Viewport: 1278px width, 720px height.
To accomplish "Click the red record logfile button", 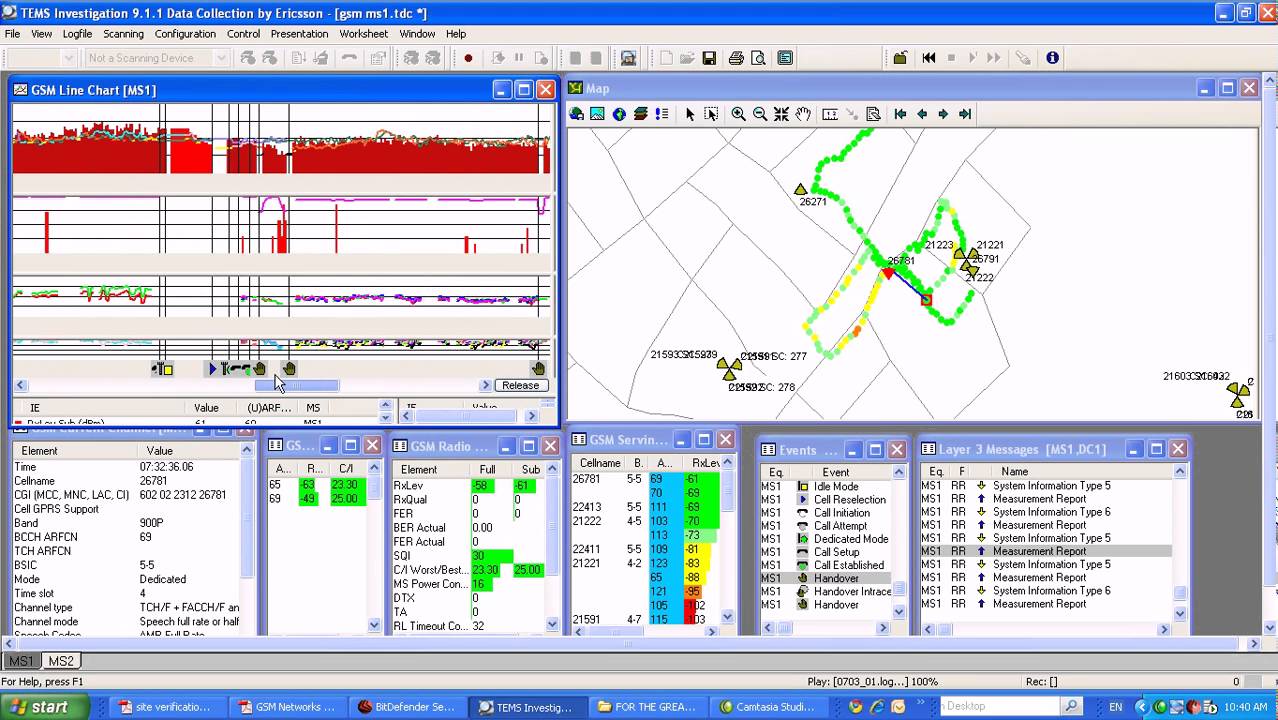I will pos(468,58).
